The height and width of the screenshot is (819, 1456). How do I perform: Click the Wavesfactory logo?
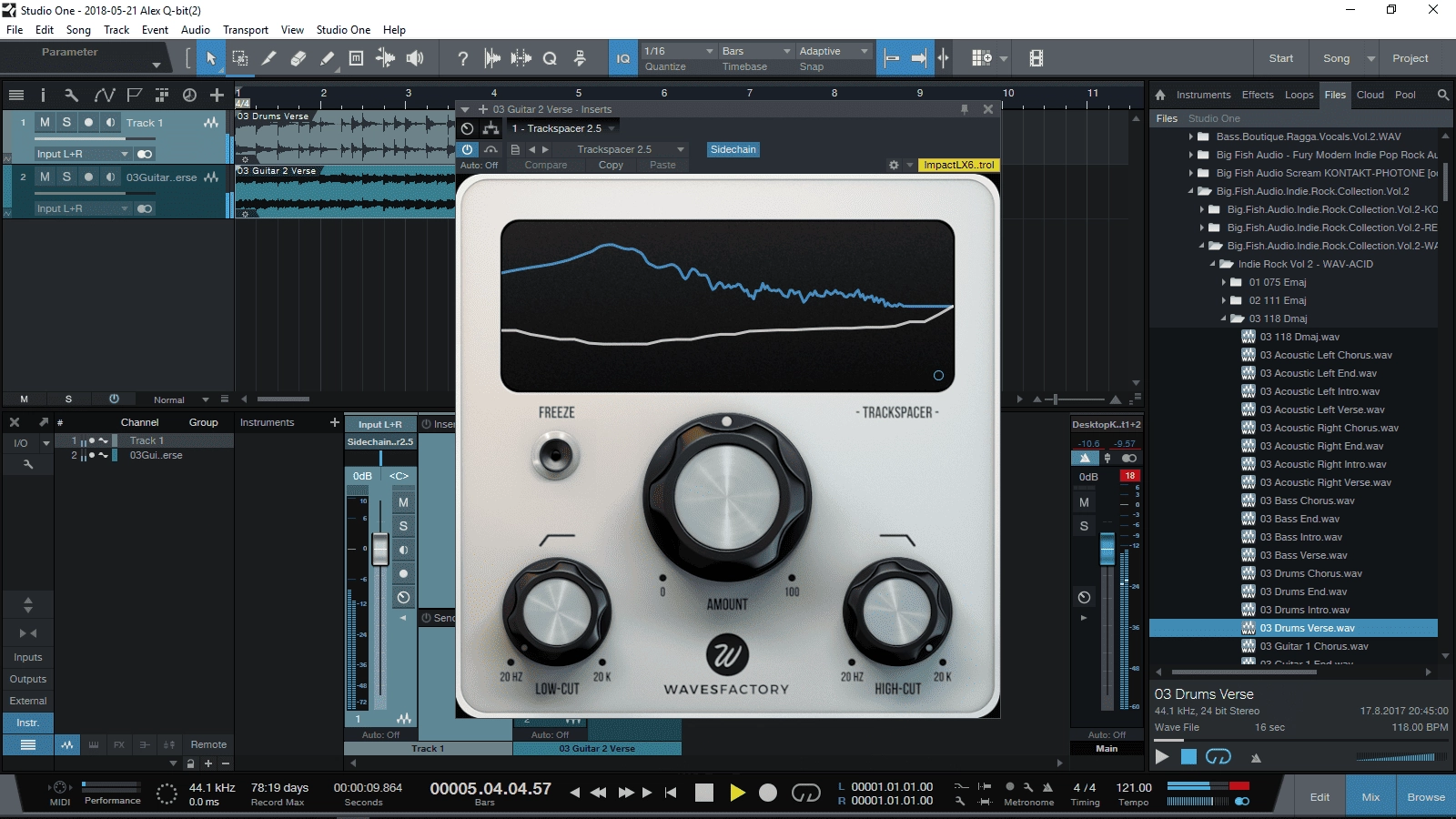(x=727, y=654)
